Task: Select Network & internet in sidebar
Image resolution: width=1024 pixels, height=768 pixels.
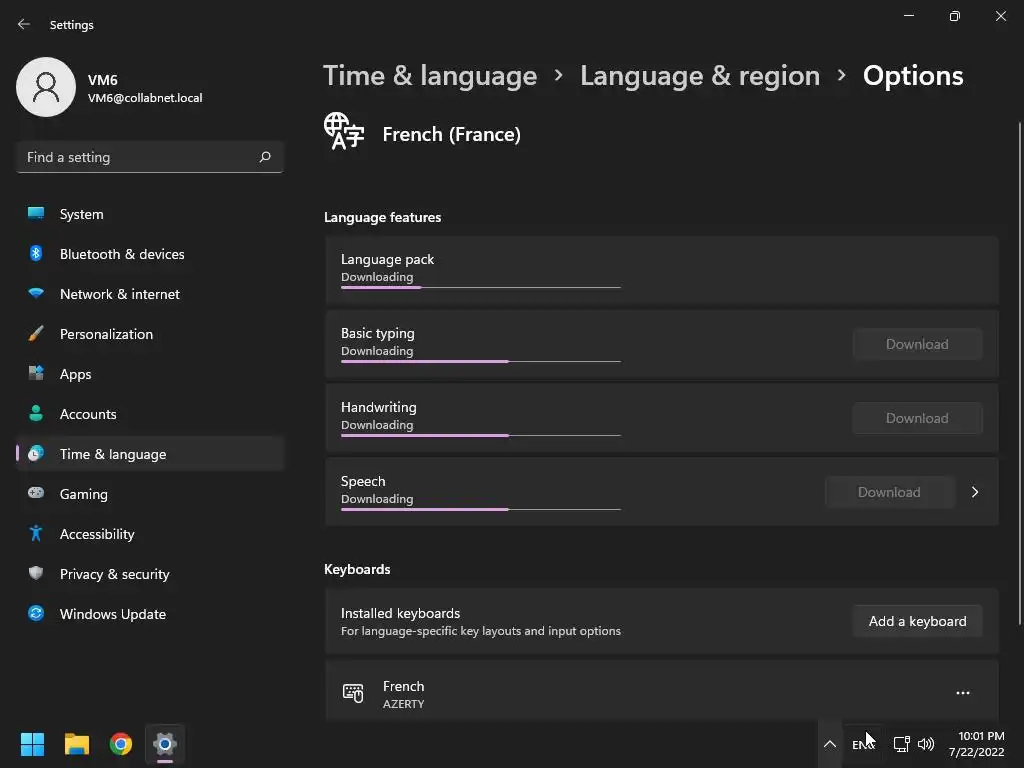Action: point(120,294)
